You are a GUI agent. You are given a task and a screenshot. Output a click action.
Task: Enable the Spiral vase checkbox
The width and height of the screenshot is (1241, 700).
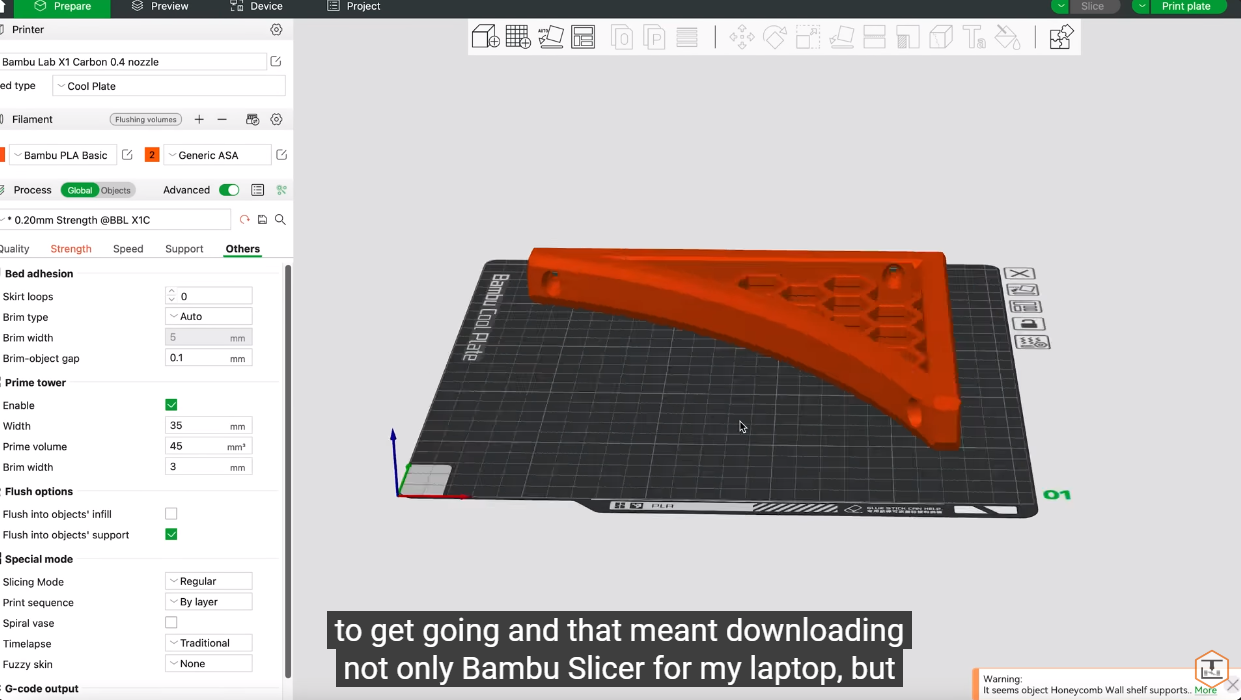tap(171, 623)
